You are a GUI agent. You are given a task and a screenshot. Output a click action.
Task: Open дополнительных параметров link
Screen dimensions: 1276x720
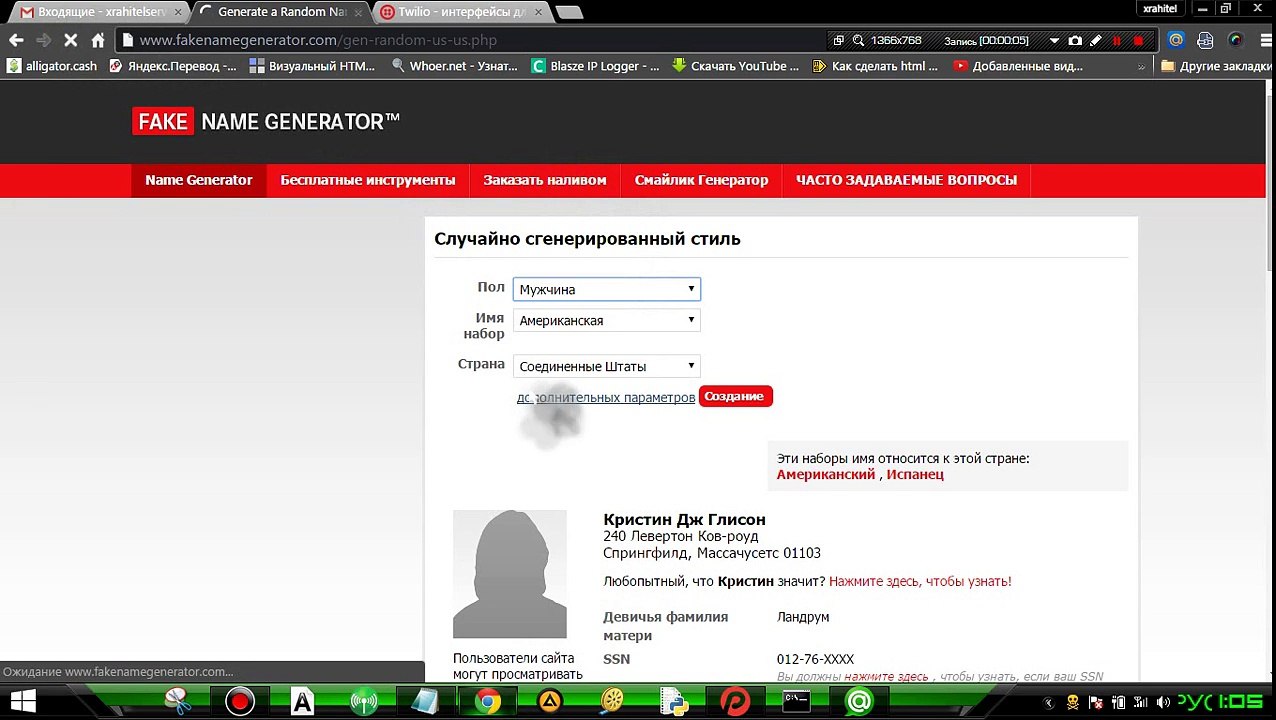tap(606, 398)
